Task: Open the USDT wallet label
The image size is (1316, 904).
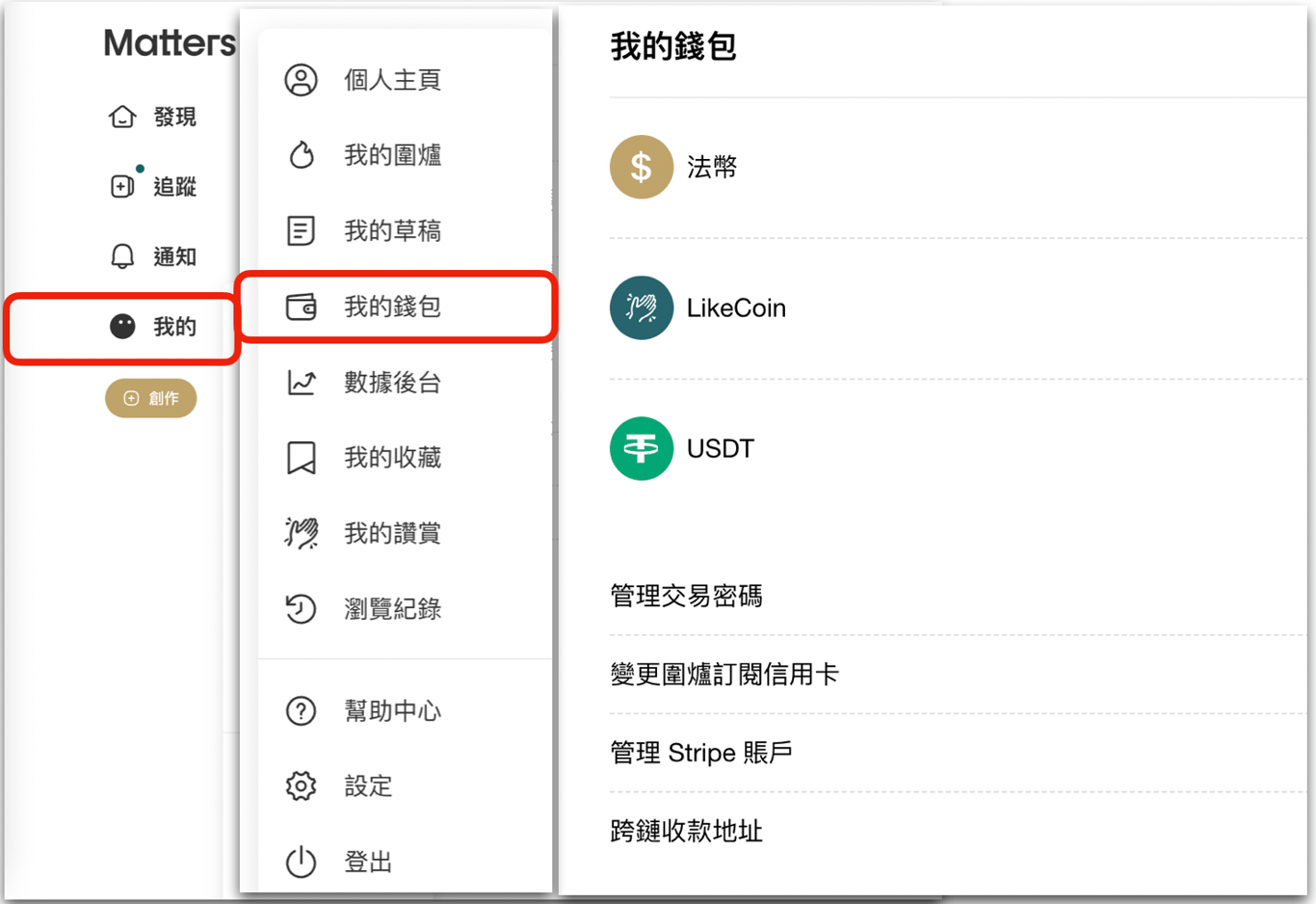Action: (x=721, y=449)
